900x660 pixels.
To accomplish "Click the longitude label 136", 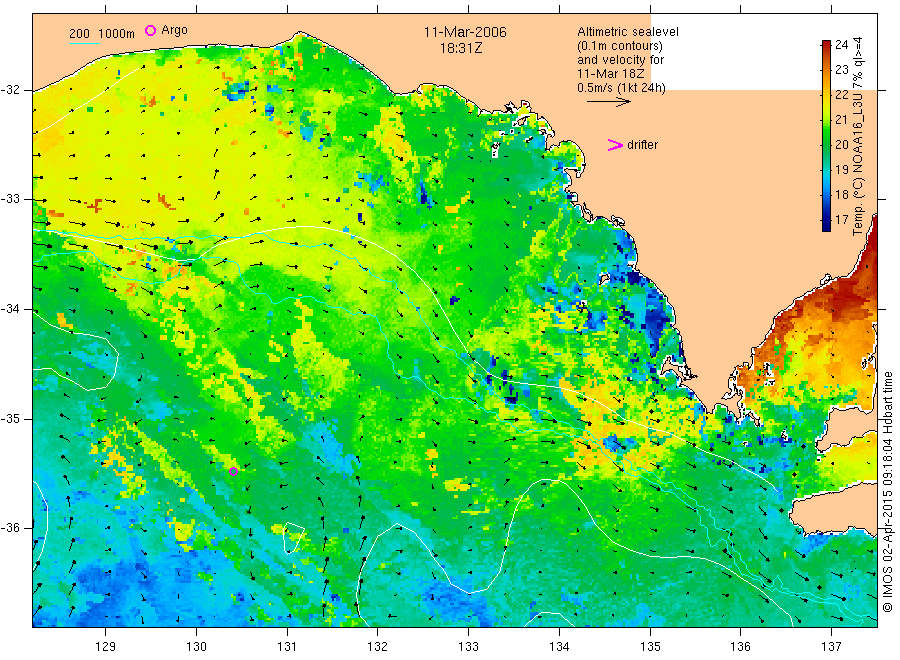I will pos(740,647).
